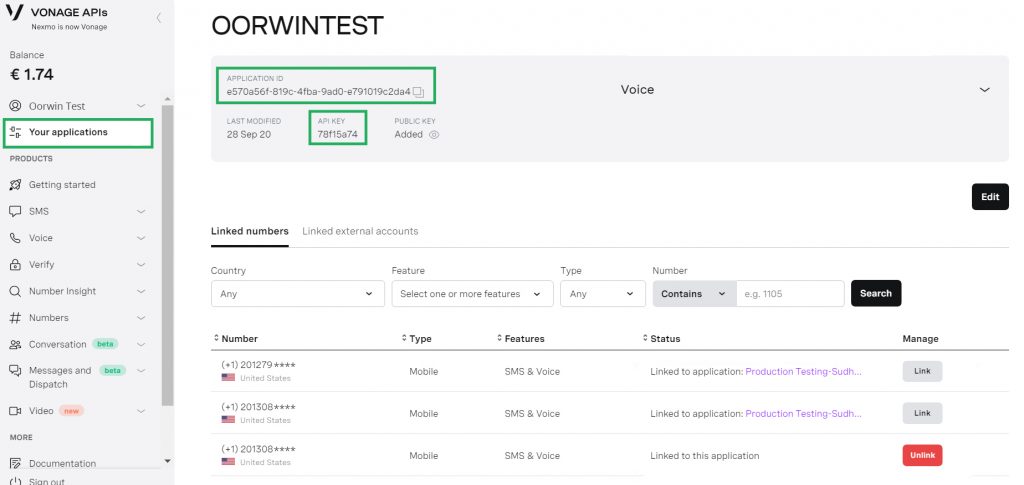This screenshot has height=485, width=1024.
Task: Select Sign out in sidebar
Action: [x=46, y=482]
